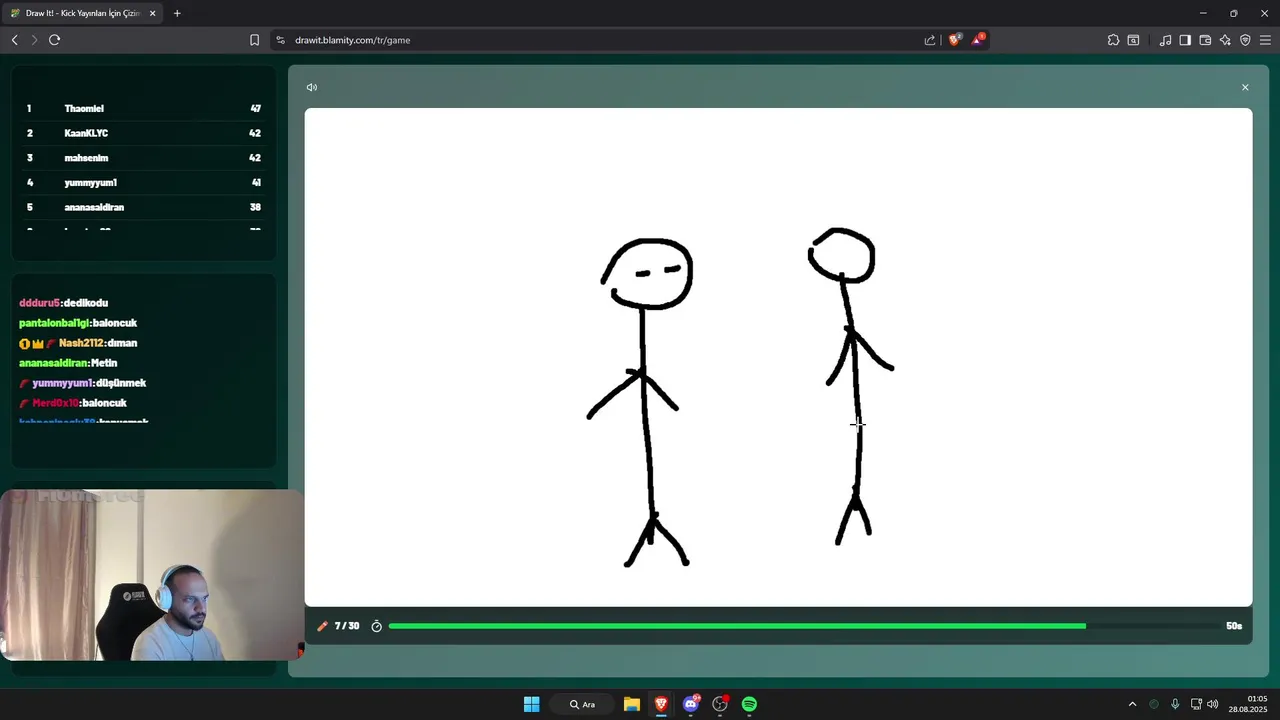Click the stopwatch timer icon

tap(377, 626)
